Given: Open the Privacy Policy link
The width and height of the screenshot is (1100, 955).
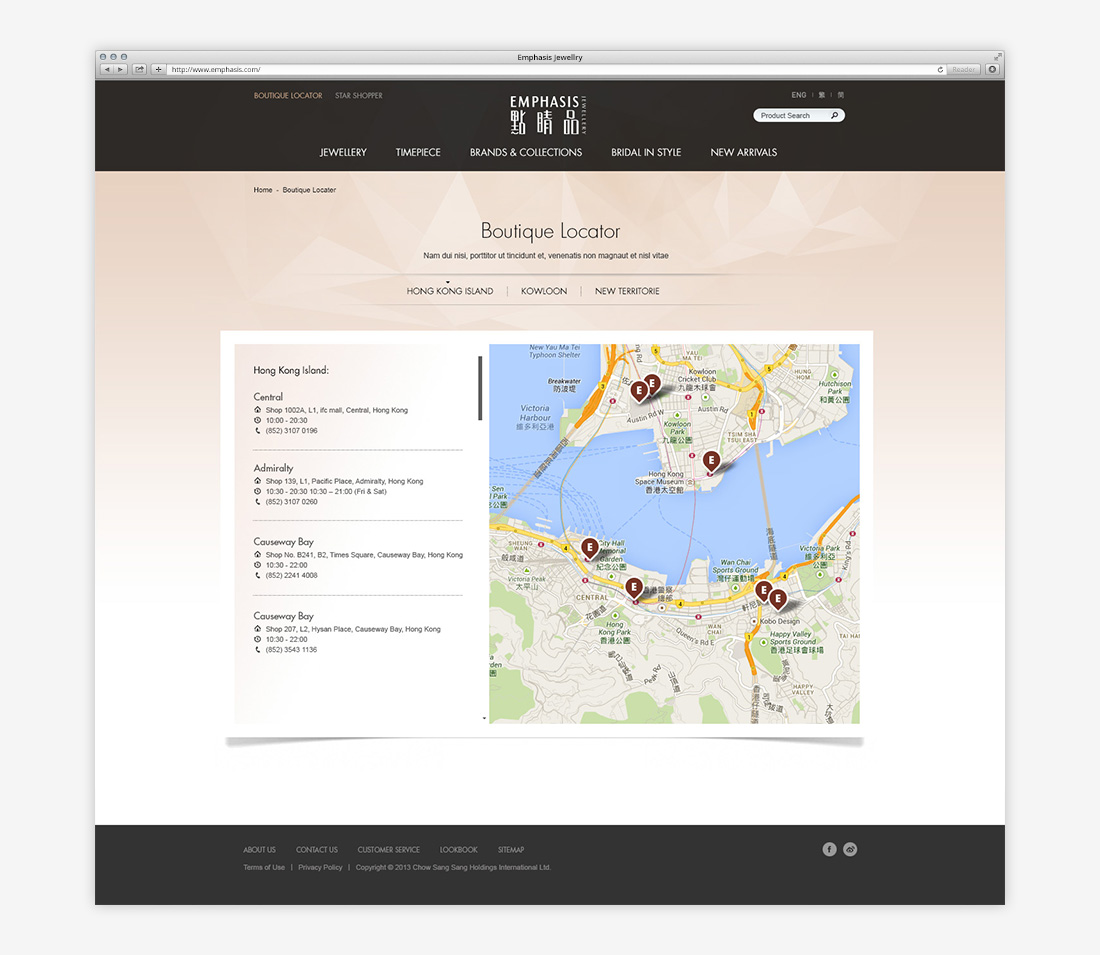Looking at the screenshot, I should click(x=320, y=867).
